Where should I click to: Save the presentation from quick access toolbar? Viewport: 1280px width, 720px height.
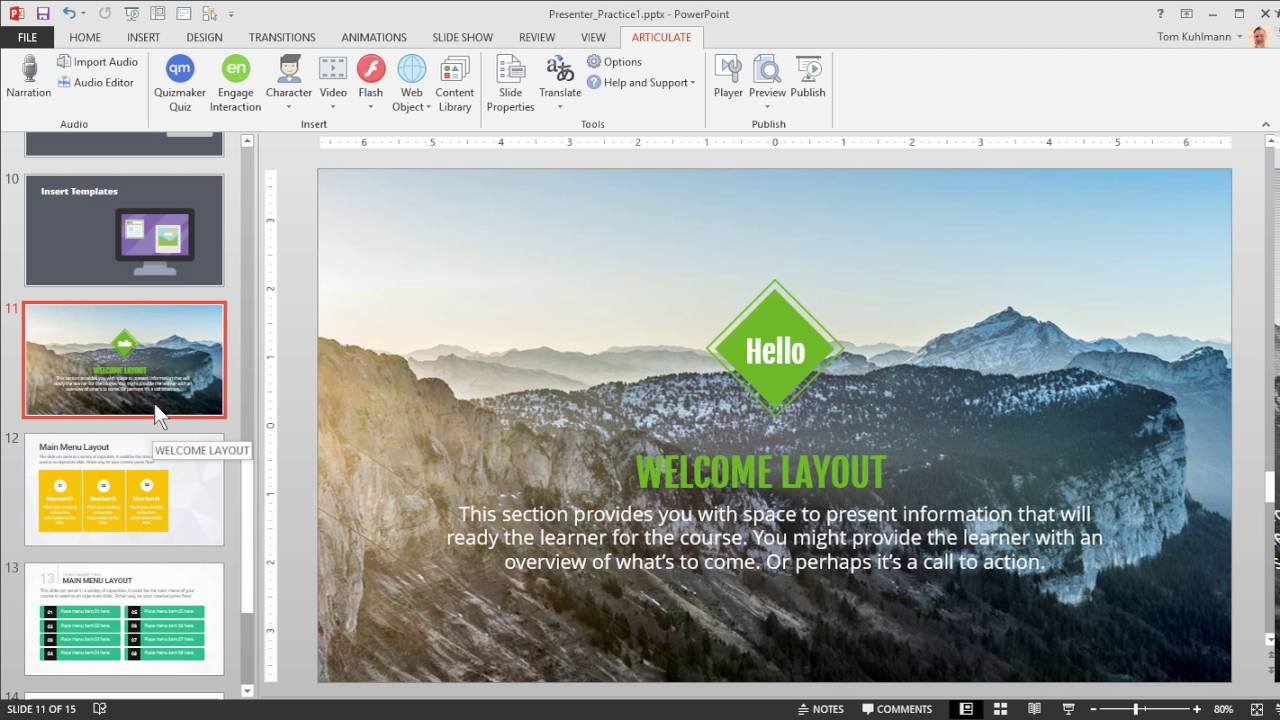[x=42, y=14]
